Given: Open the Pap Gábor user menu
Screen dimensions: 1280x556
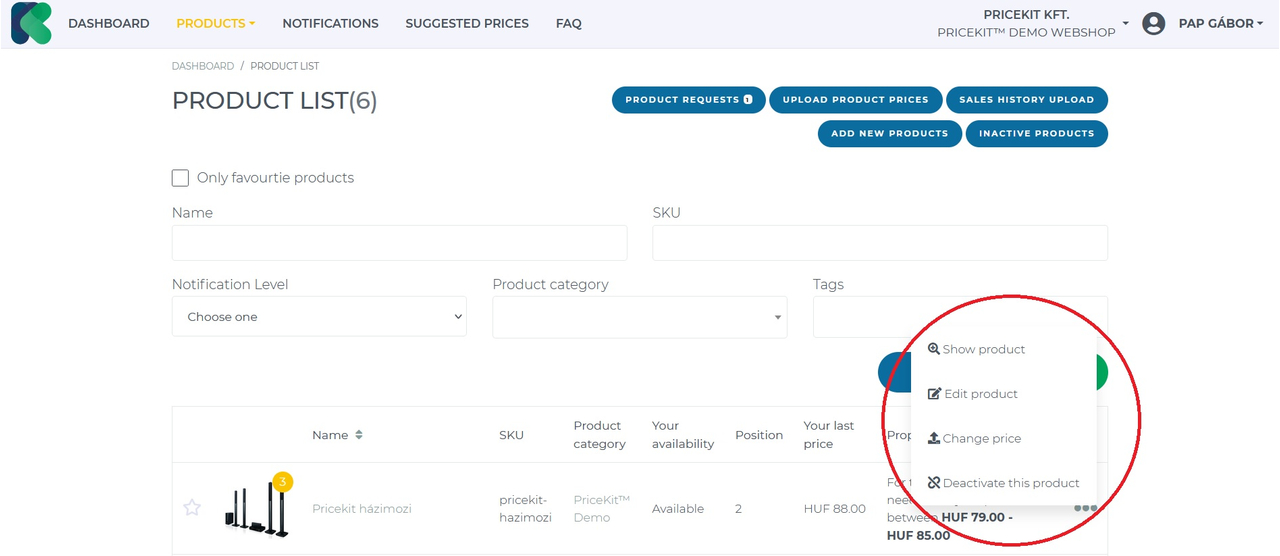Looking at the screenshot, I should (1221, 23).
